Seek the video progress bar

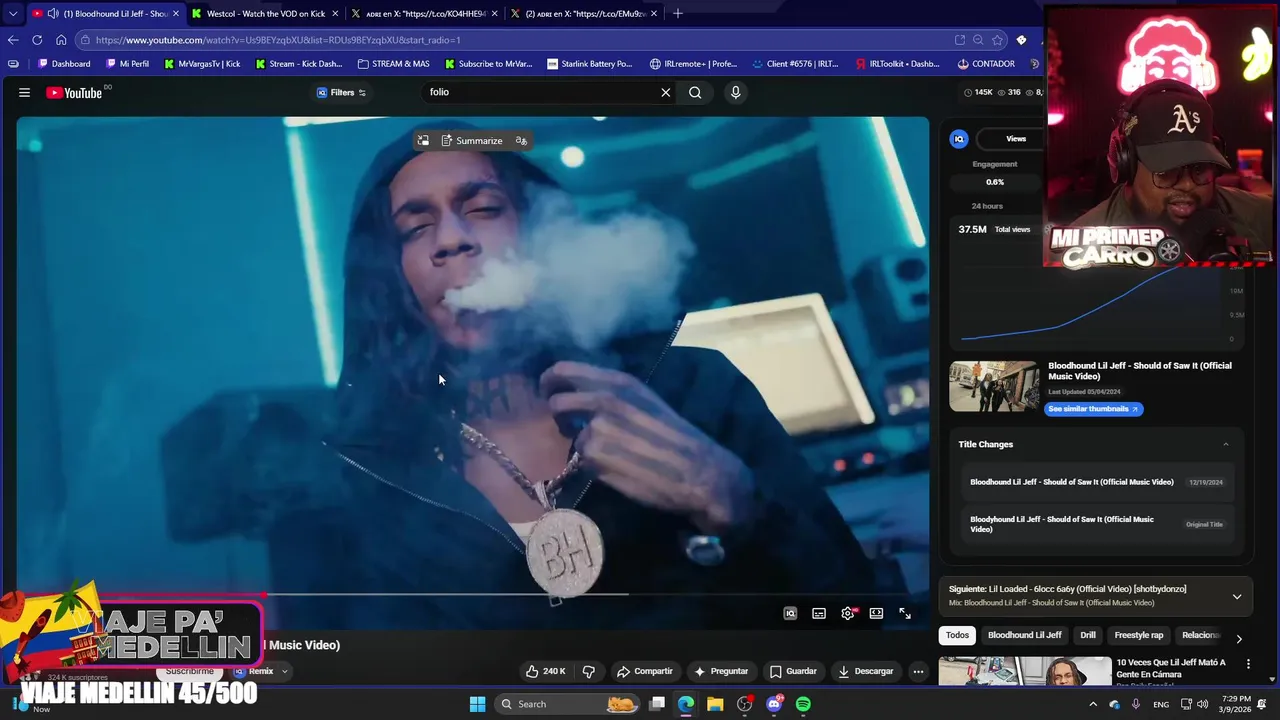point(472,594)
